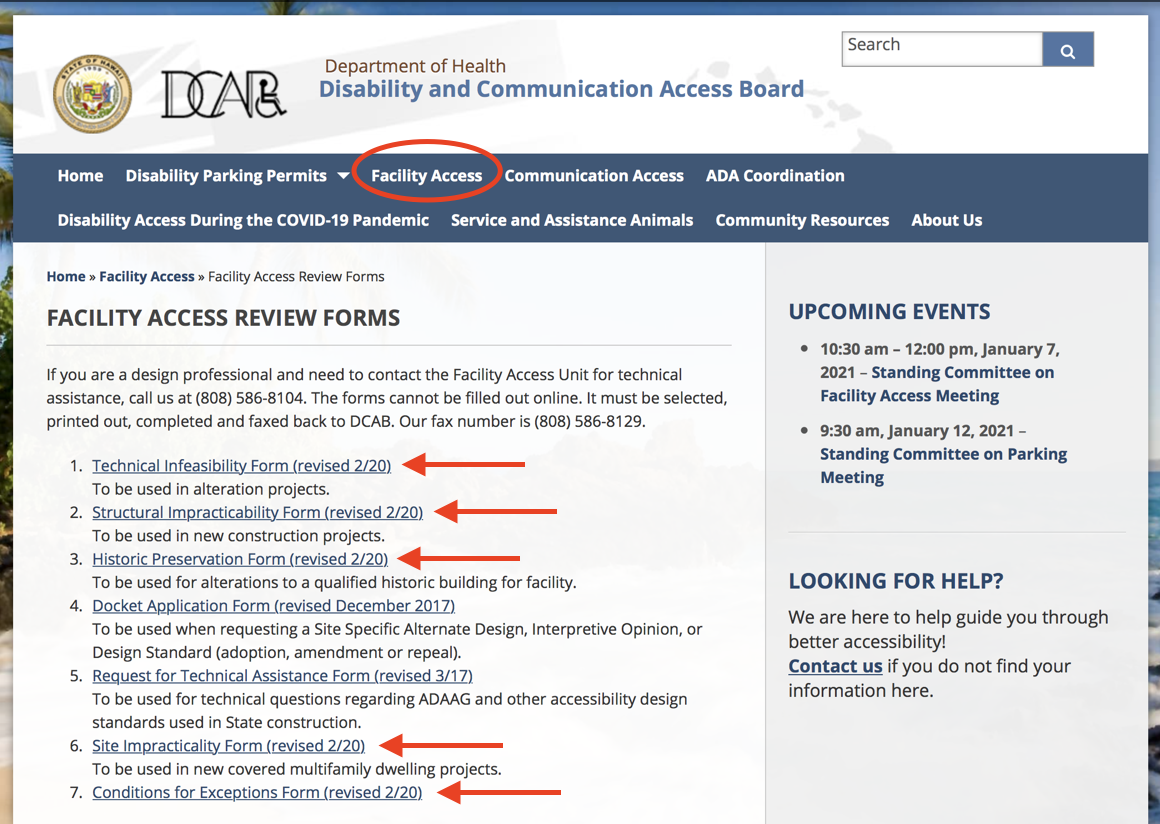Navigate to Service and Assistance Animals
Image resolution: width=1160 pixels, height=824 pixels.
tap(572, 220)
